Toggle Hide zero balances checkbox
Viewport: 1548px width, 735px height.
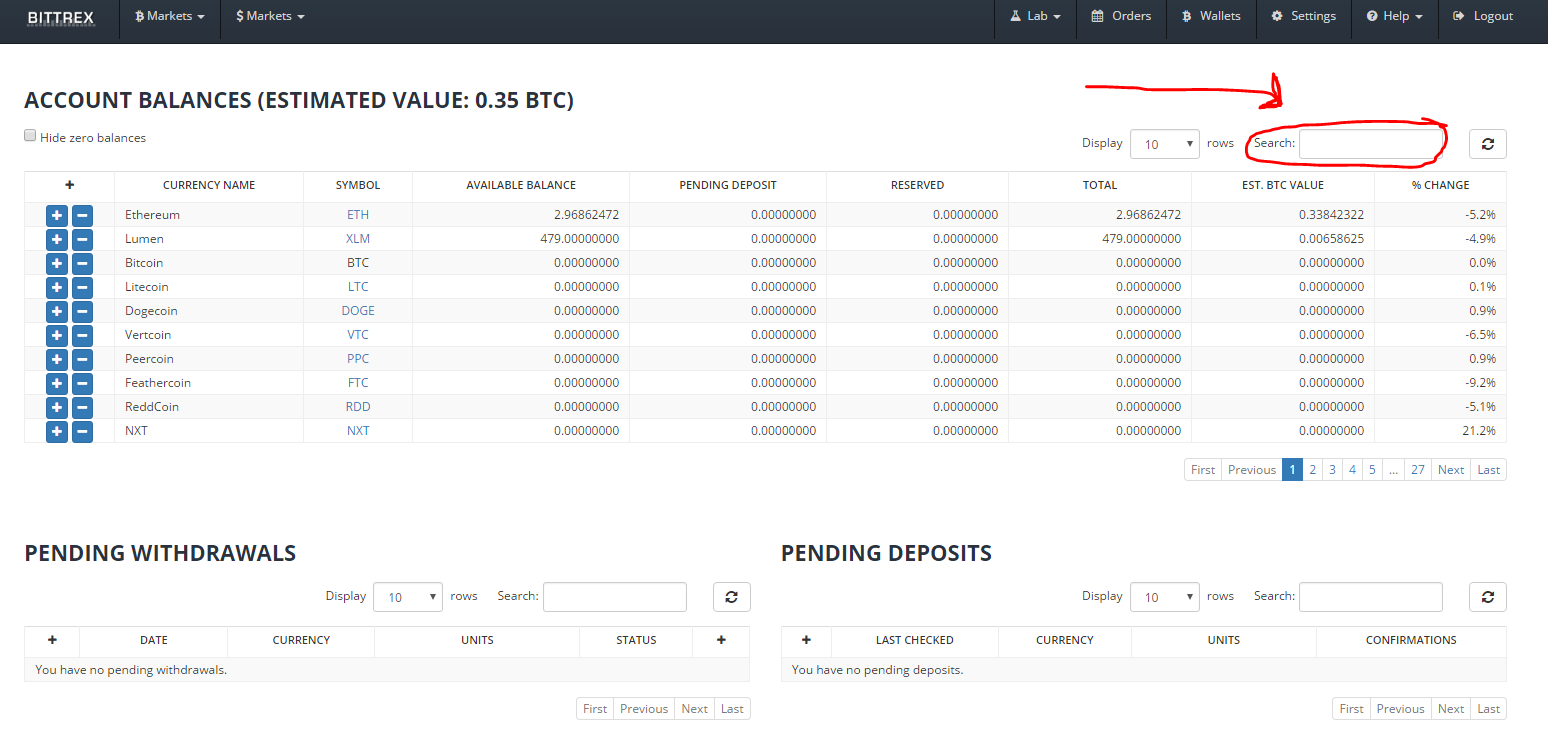click(x=30, y=136)
